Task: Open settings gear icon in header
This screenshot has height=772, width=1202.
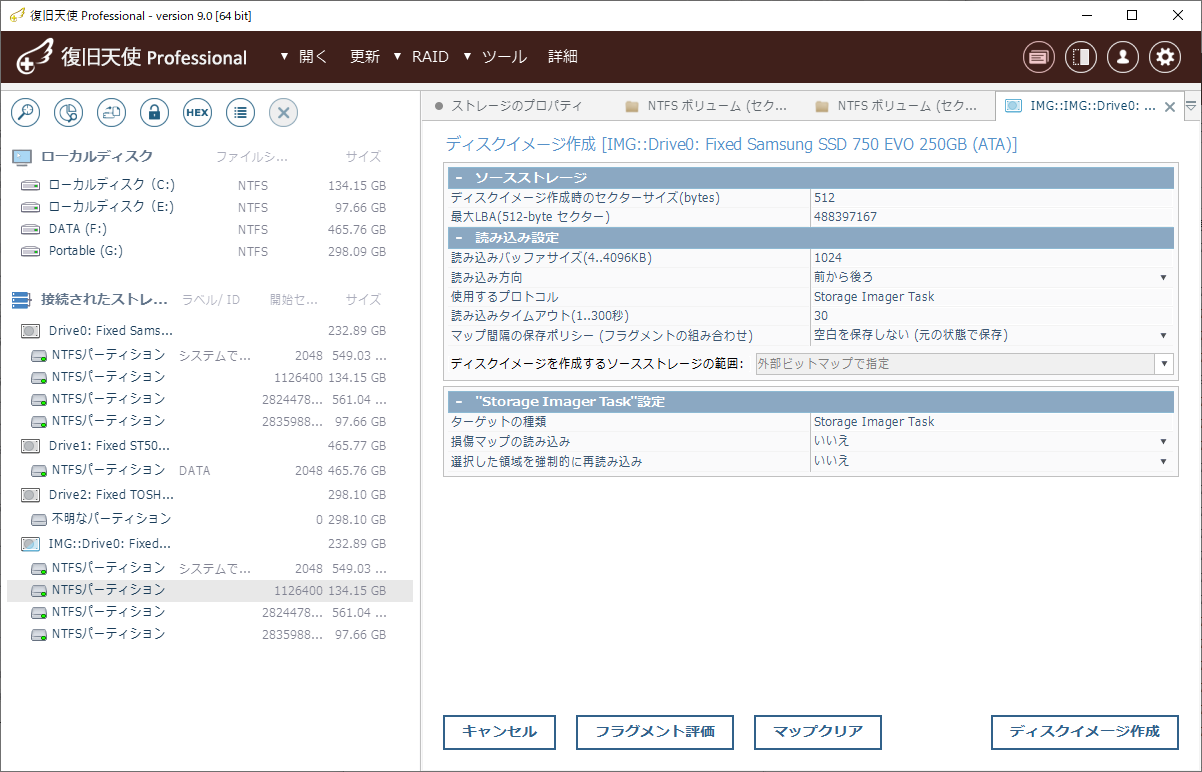Action: (1165, 57)
